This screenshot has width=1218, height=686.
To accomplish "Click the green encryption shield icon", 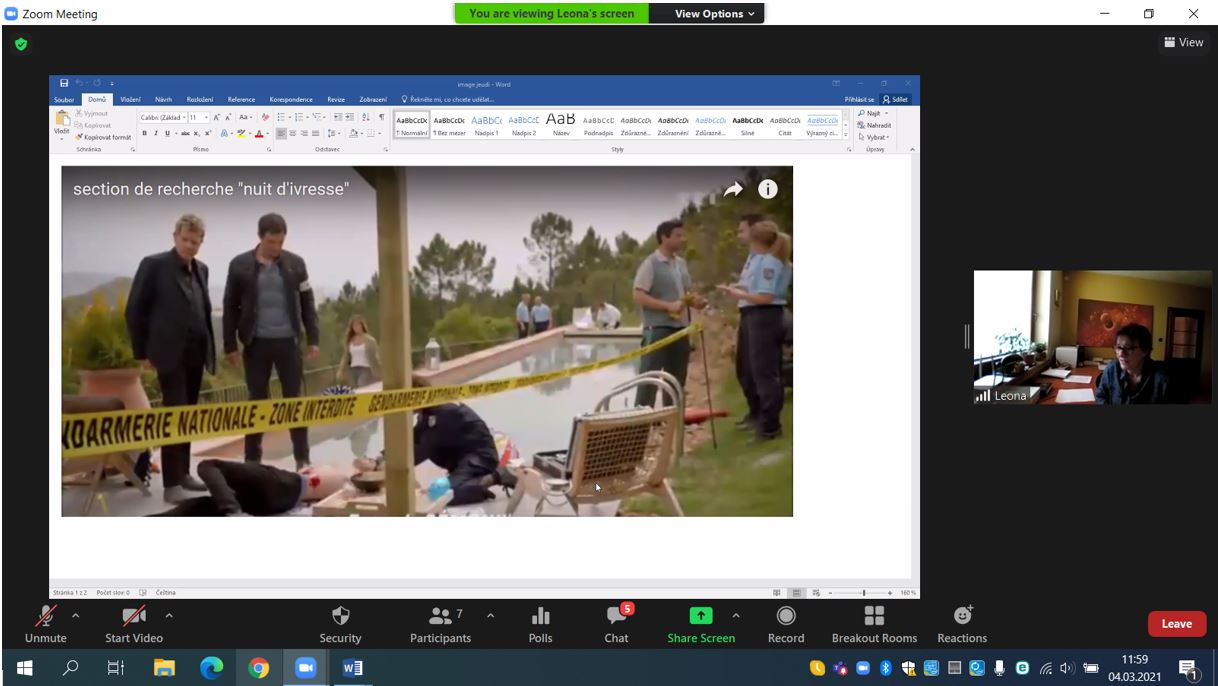I will (21, 44).
